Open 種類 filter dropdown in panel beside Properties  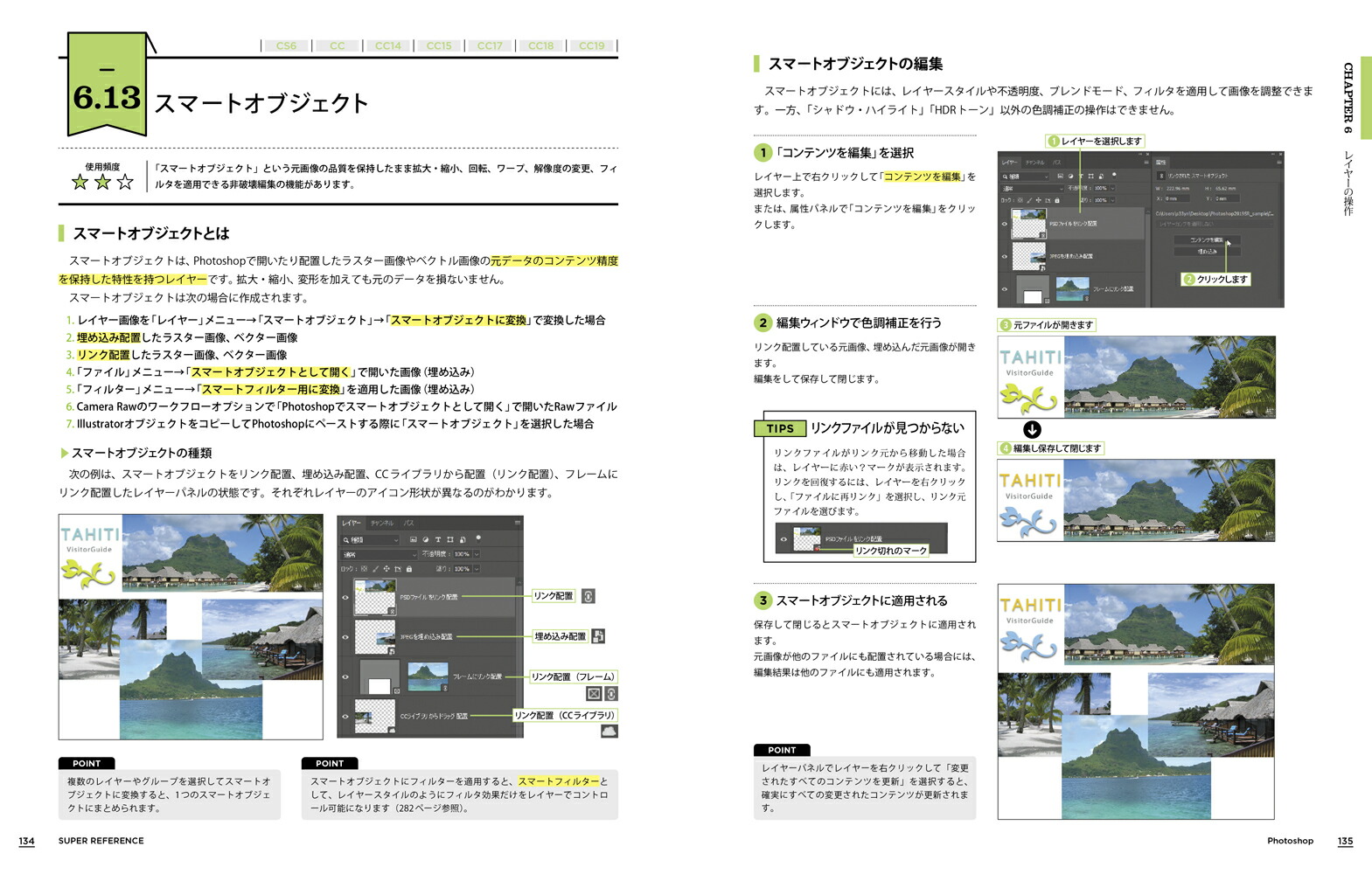[1025, 177]
